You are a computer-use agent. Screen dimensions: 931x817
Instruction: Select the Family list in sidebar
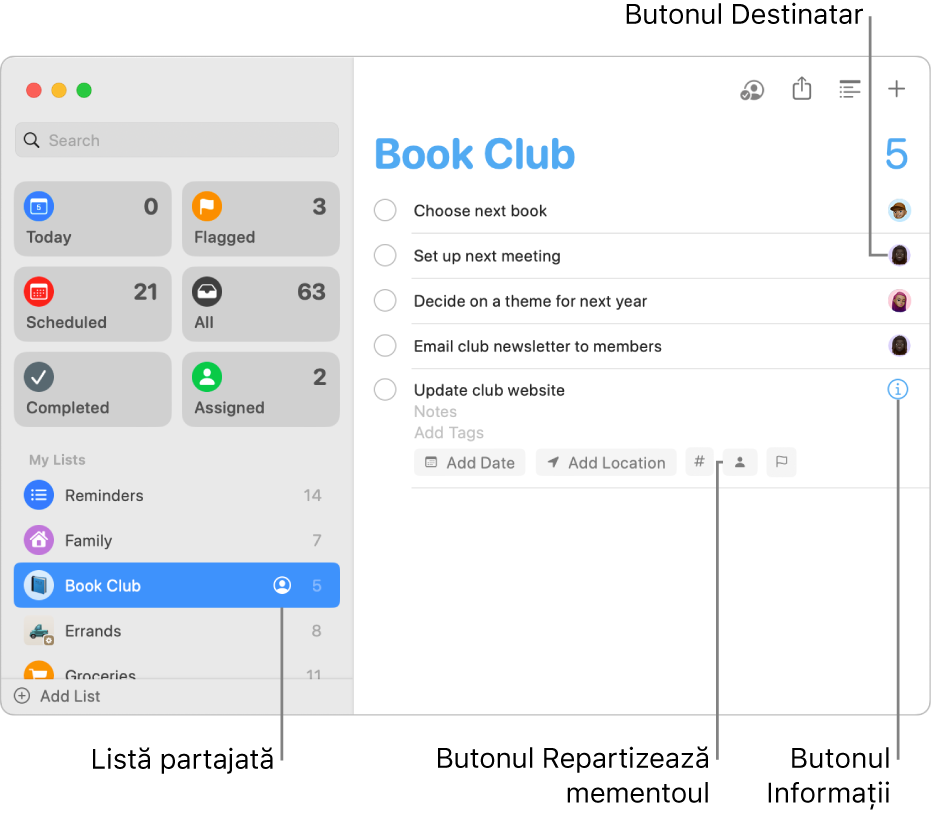(x=177, y=540)
